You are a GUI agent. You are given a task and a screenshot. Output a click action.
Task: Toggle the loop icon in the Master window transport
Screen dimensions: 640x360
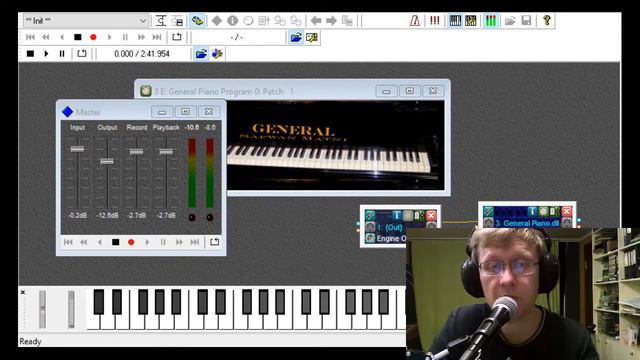pyautogui.click(x=214, y=242)
